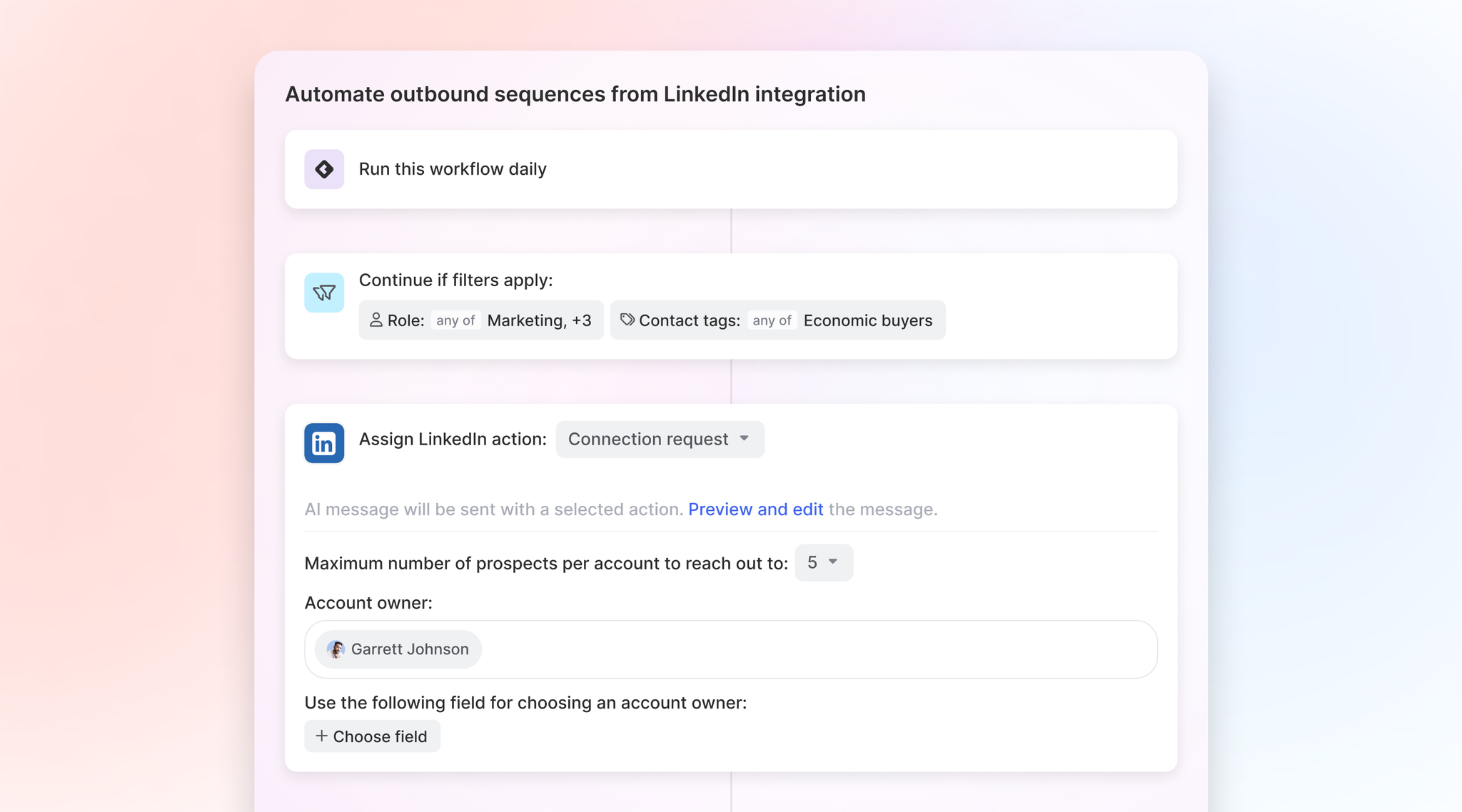The image size is (1462, 812).
Task: Click Garrett Johnson's avatar picture
Action: tap(336, 649)
